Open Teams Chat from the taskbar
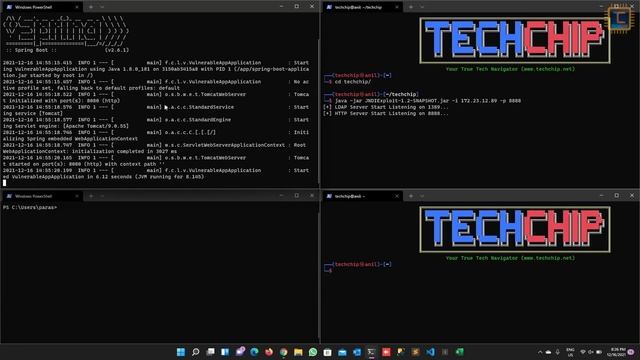This screenshot has height=360, width=640. (x=240, y=352)
